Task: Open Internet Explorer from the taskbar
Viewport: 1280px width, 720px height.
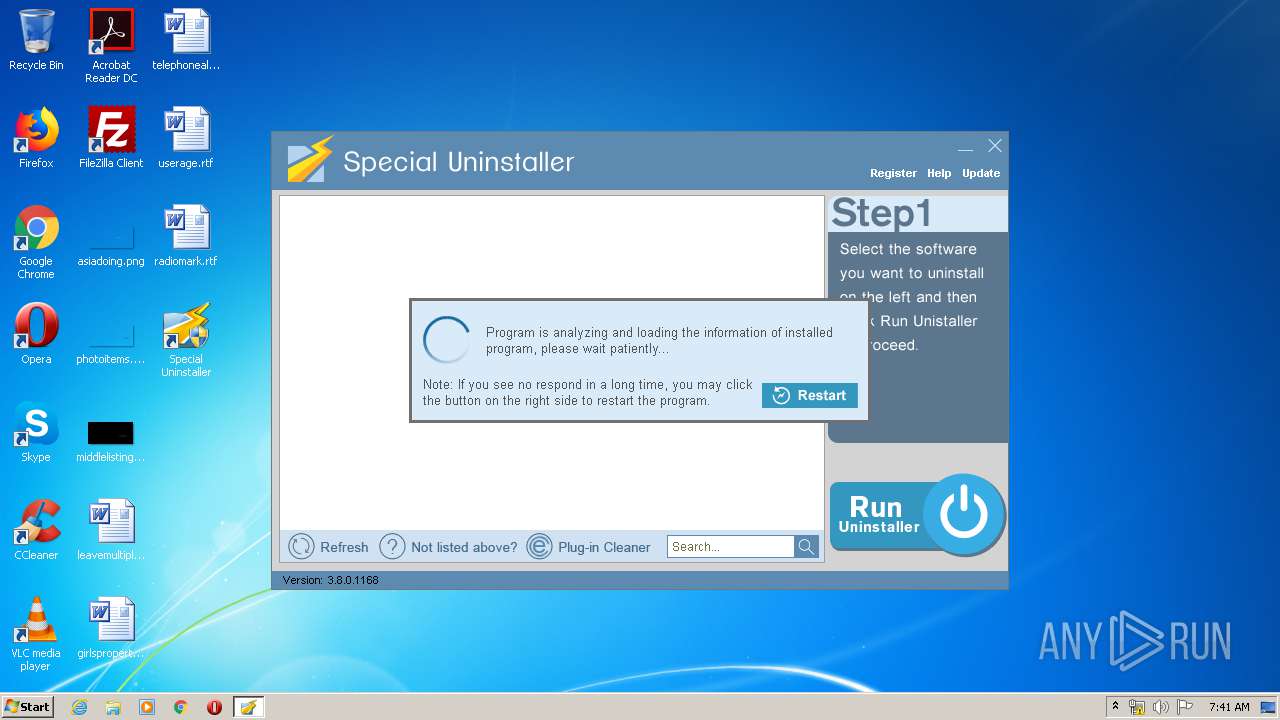Action: (x=79, y=707)
